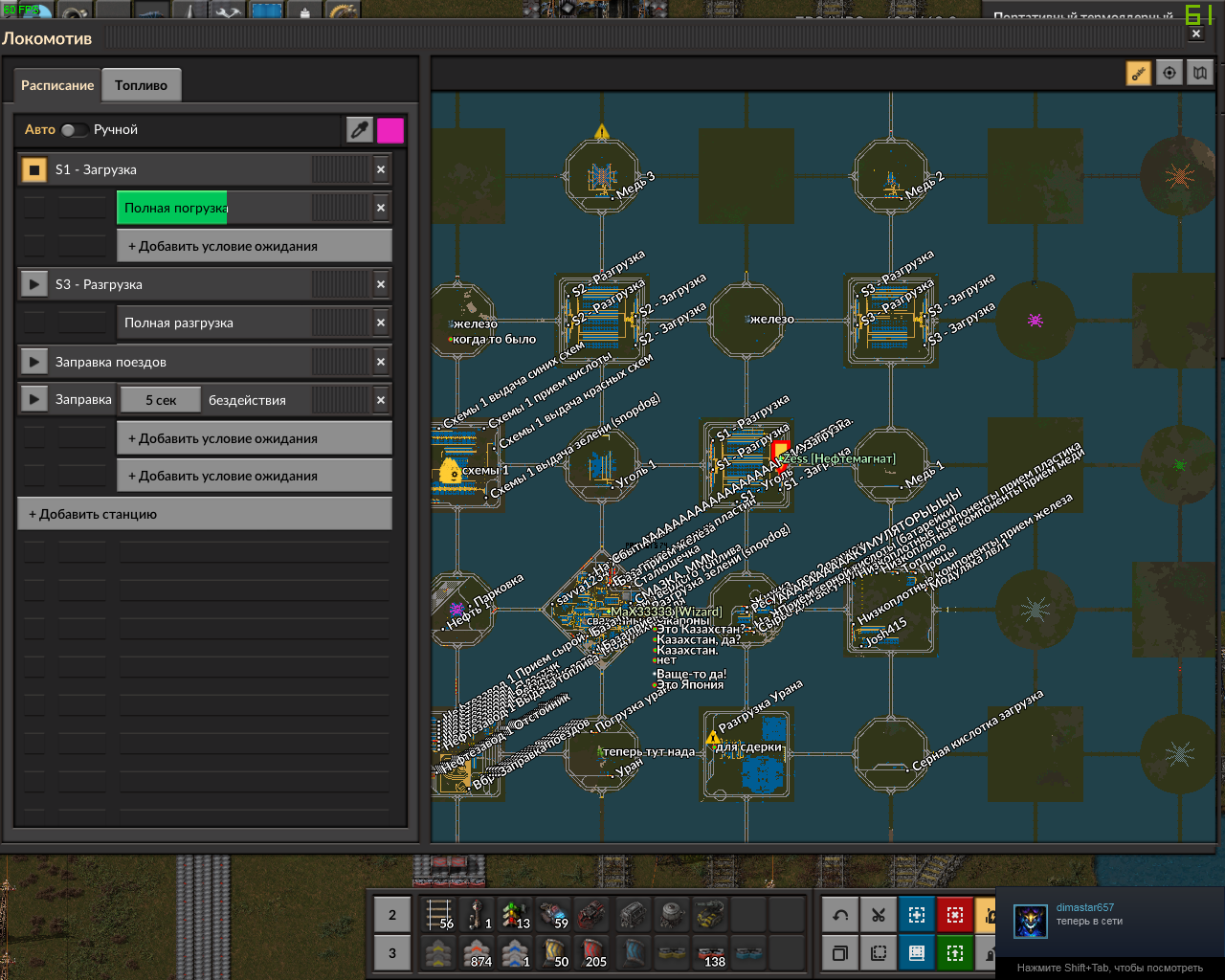Select the red underground belt with count 205

(x=593, y=953)
